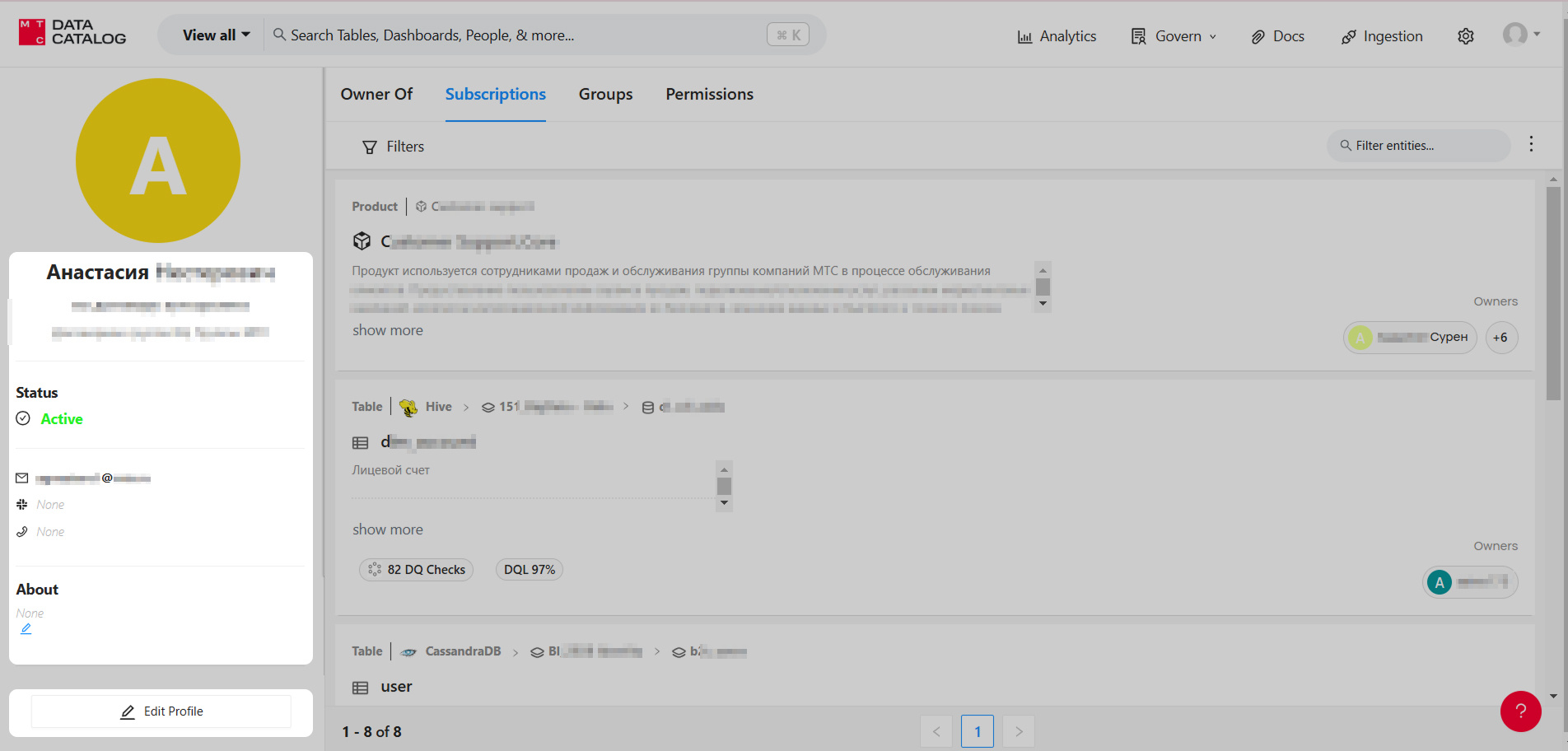The width and height of the screenshot is (1568, 751).
Task: Open the Ingestion page
Action: point(1382,36)
